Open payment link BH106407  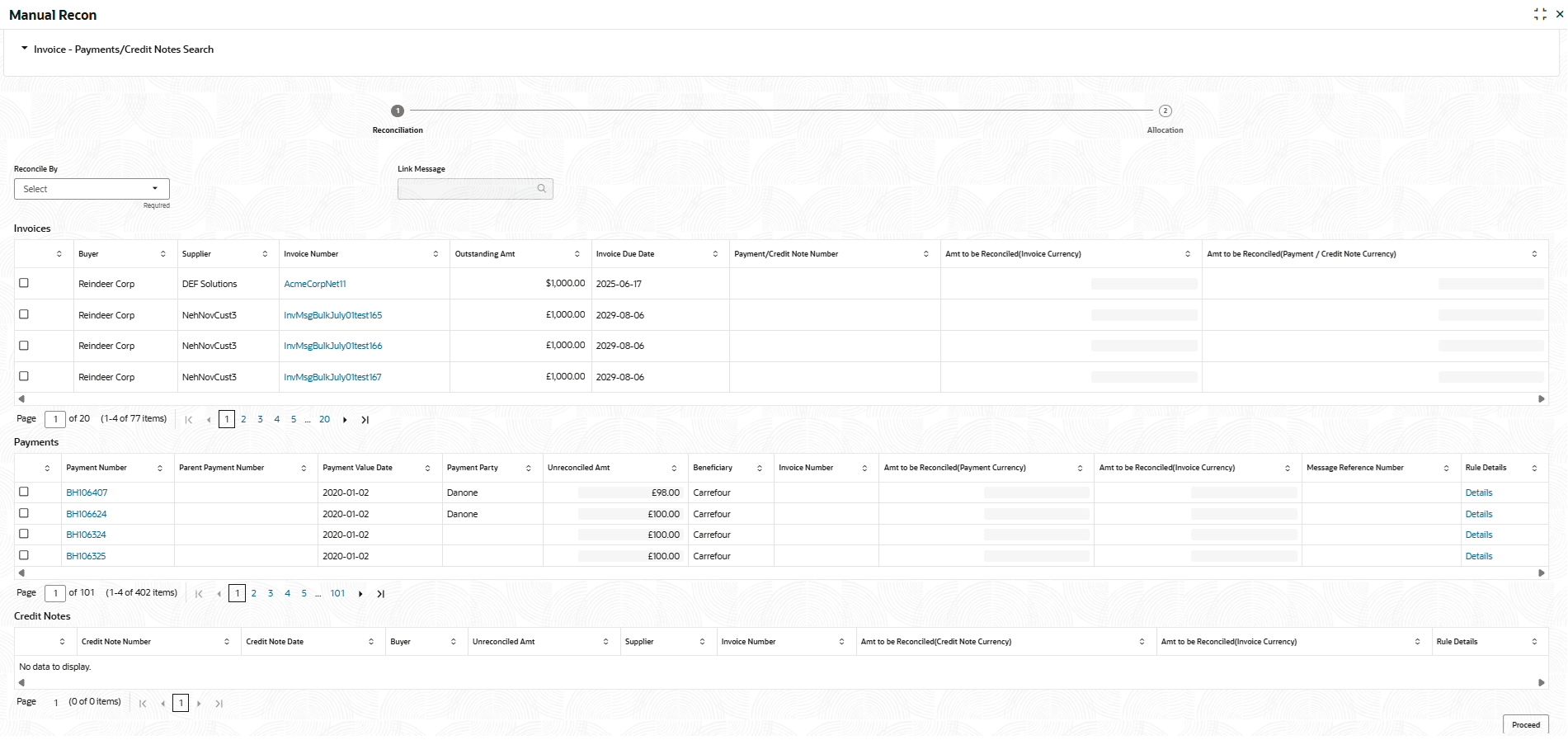tap(87, 493)
